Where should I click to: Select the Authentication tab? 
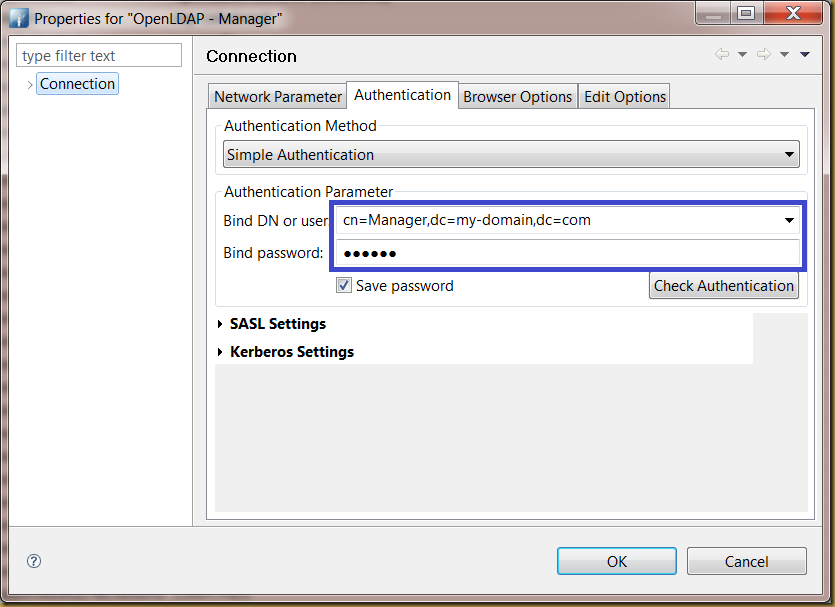pyautogui.click(x=403, y=95)
